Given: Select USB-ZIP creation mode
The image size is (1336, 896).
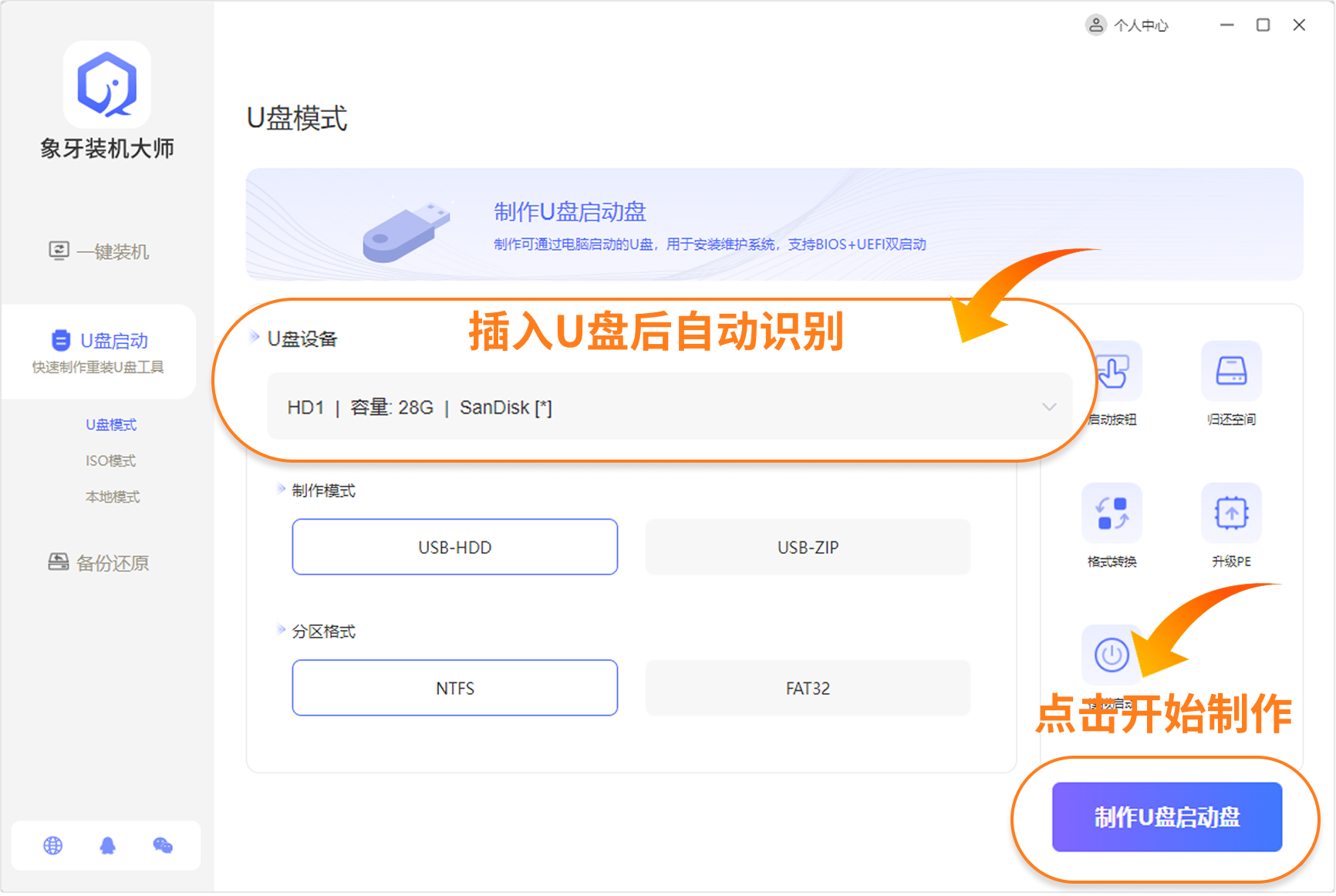Looking at the screenshot, I should click(x=808, y=547).
